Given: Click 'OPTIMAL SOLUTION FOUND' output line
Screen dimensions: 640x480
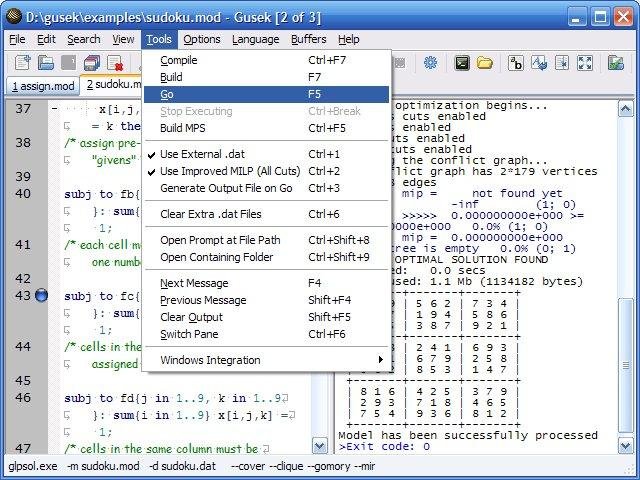Looking at the screenshot, I should (471, 260).
